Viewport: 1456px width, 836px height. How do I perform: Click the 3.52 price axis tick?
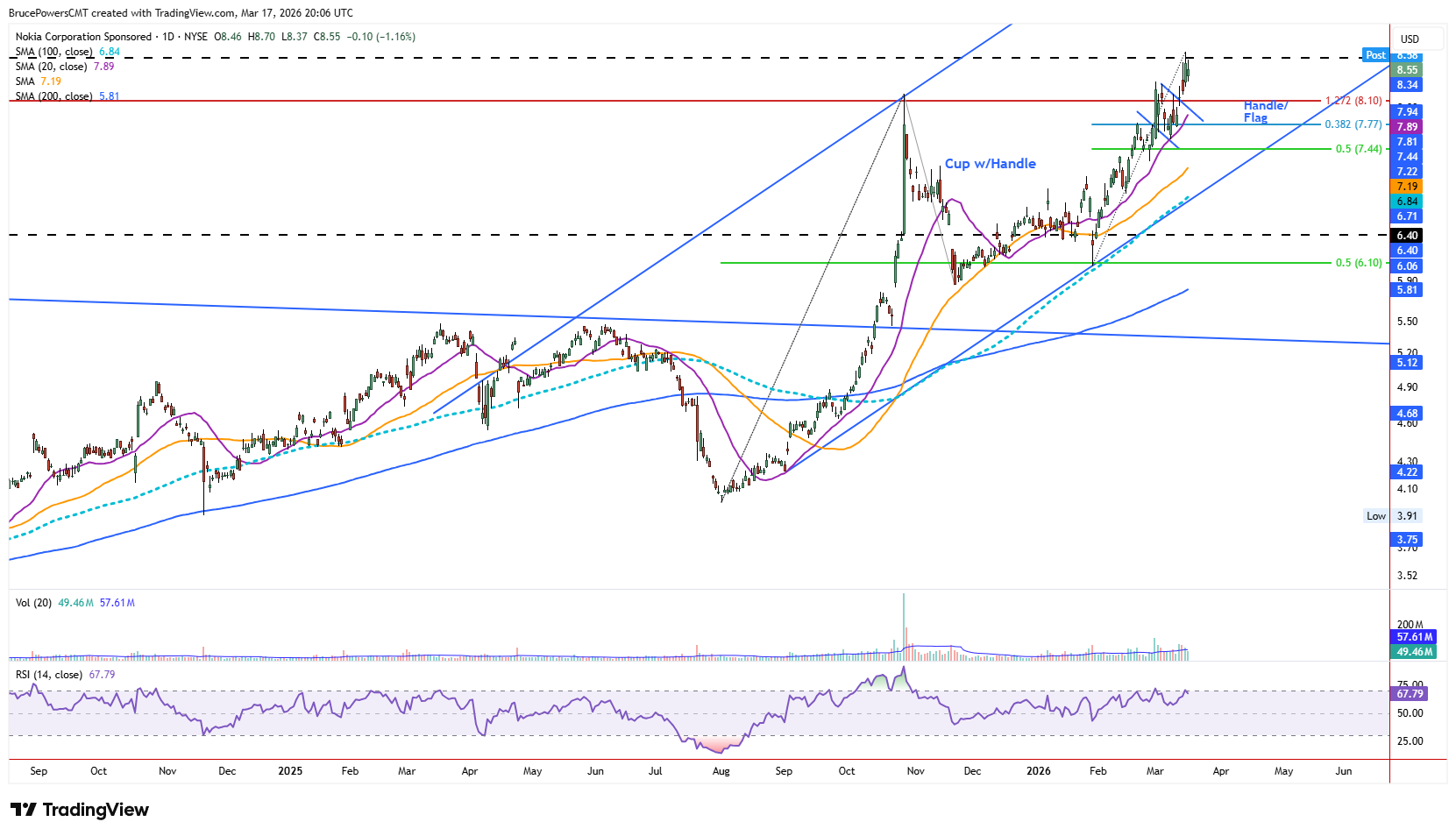(1407, 576)
